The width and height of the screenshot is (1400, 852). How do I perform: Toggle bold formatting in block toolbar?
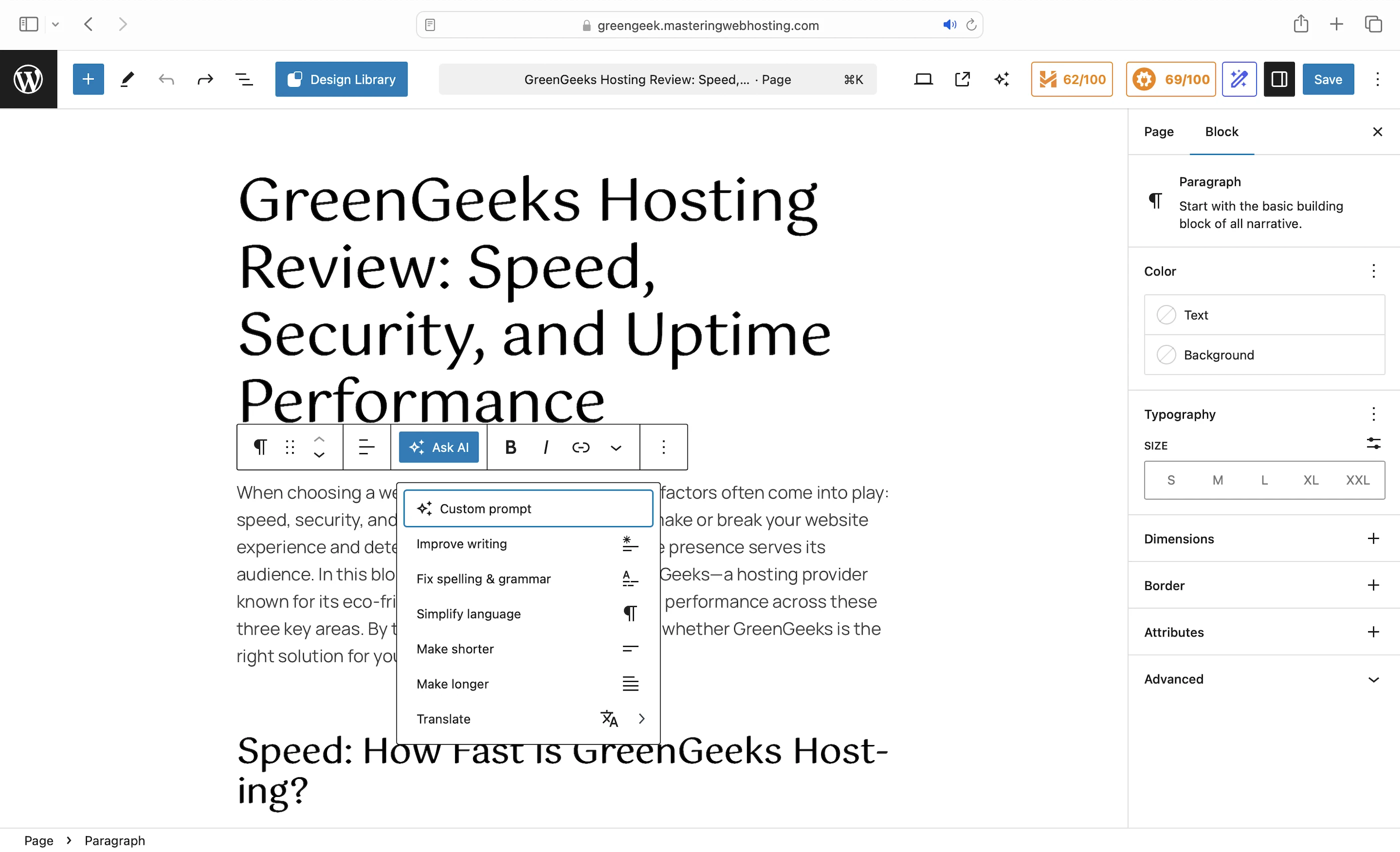510,447
